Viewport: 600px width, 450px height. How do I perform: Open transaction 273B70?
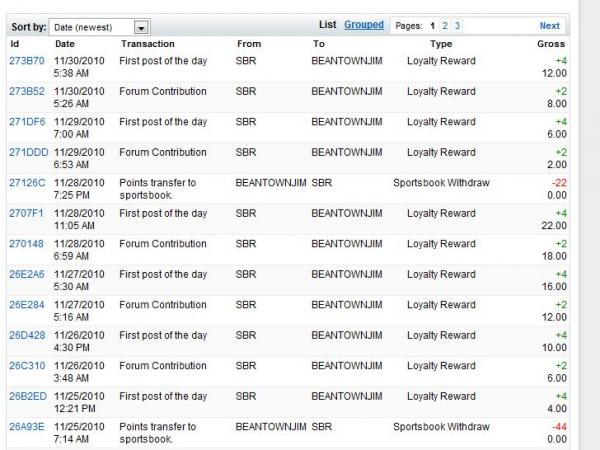click(x=27, y=61)
